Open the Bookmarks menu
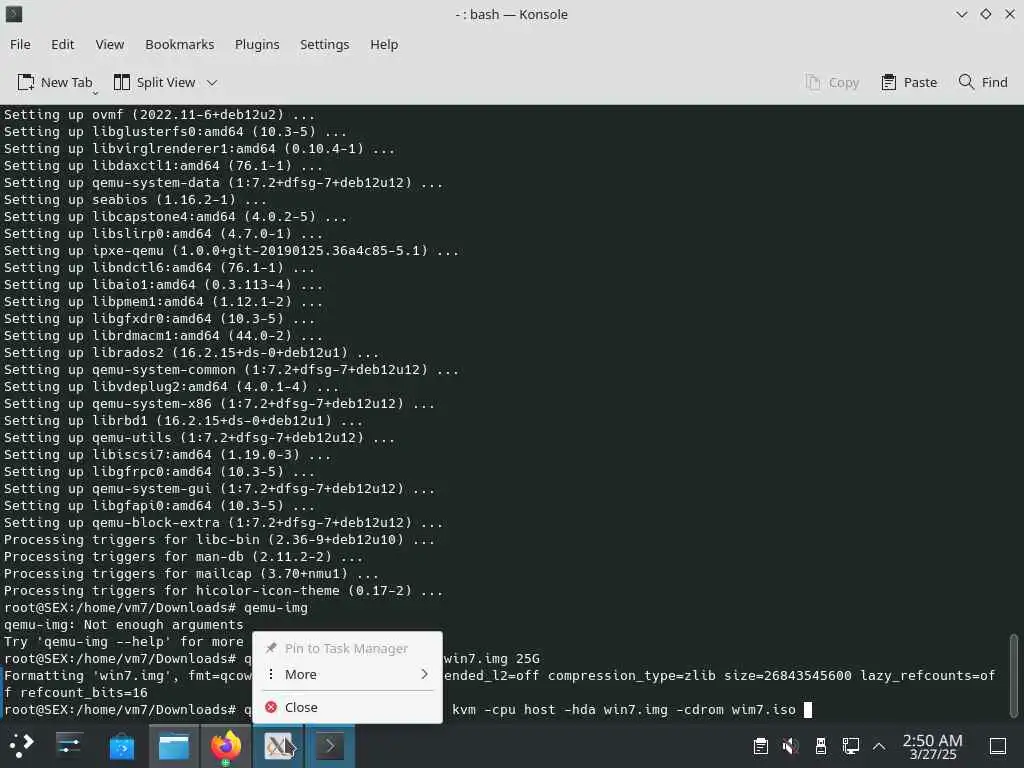This screenshot has width=1024, height=768. 180,44
